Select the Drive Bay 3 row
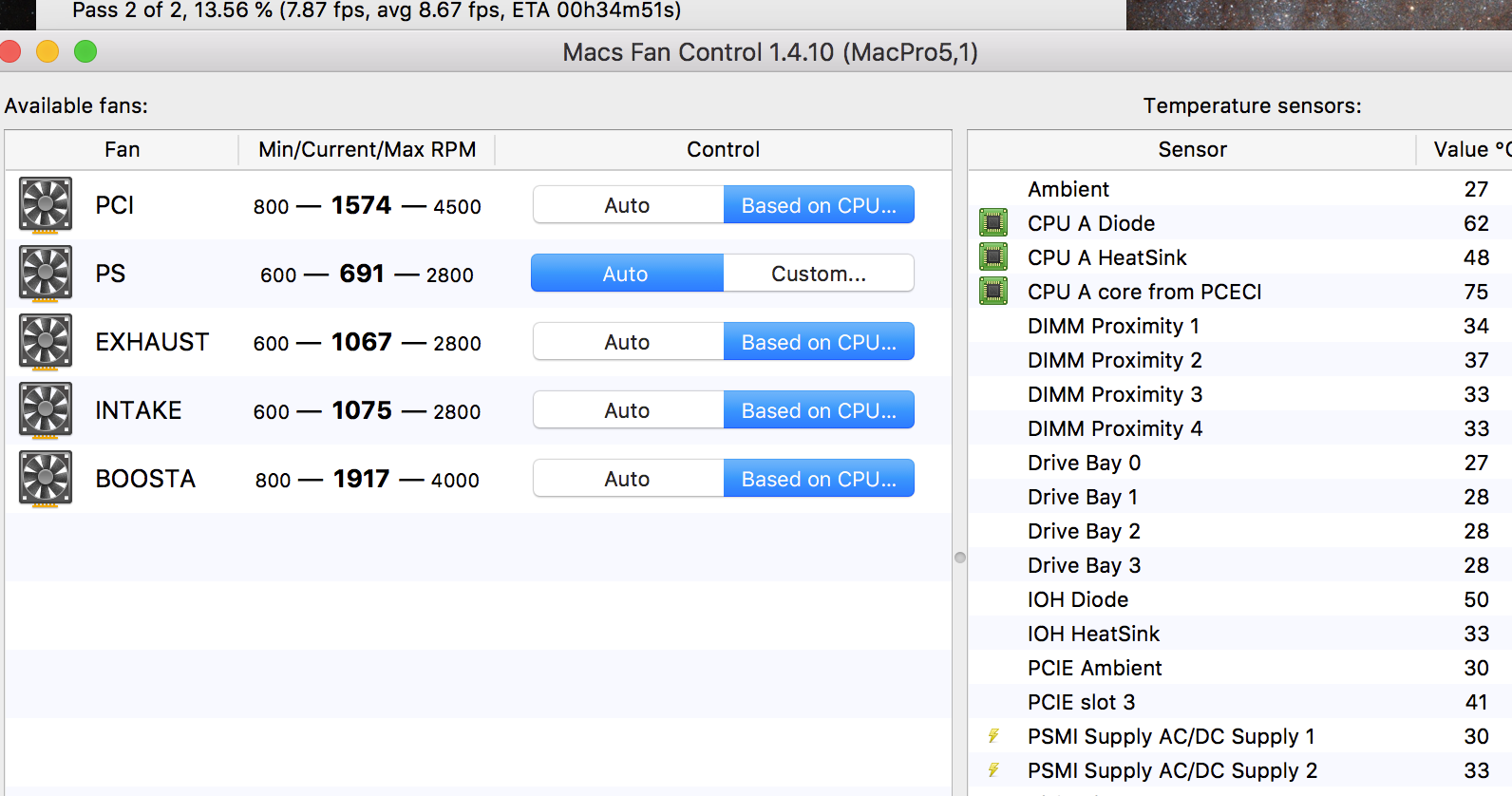The height and width of the screenshot is (796, 1512). click(x=1240, y=565)
